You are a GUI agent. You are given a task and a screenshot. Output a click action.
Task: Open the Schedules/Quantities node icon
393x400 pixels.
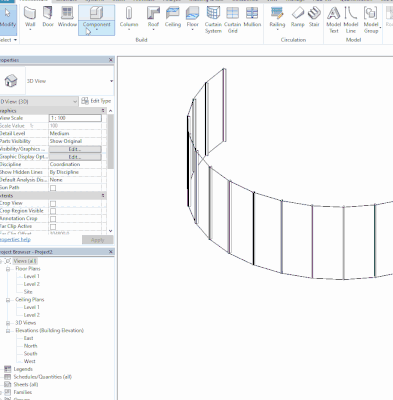coord(7,377)
